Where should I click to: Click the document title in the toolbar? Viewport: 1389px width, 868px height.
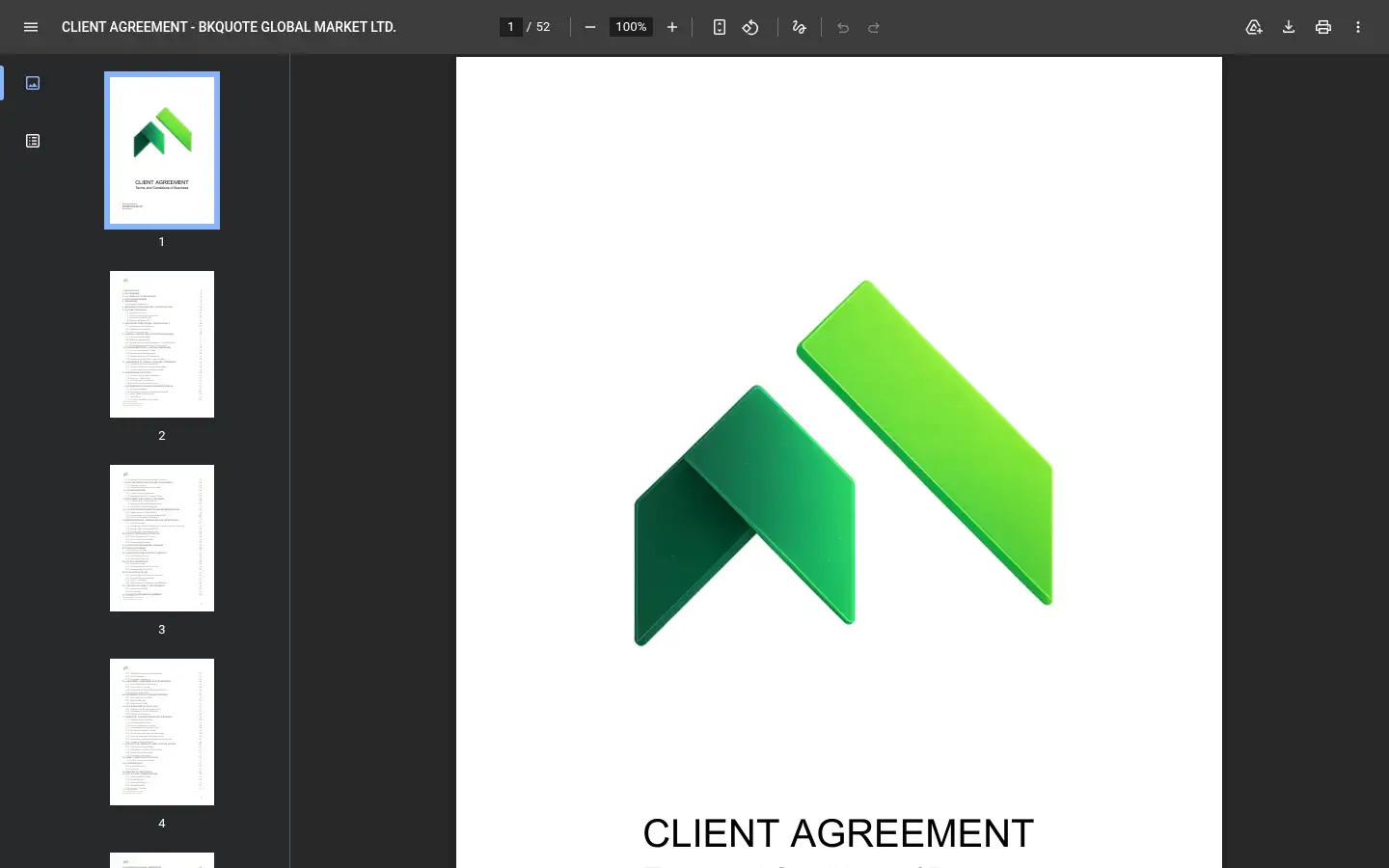click(229, 27)
